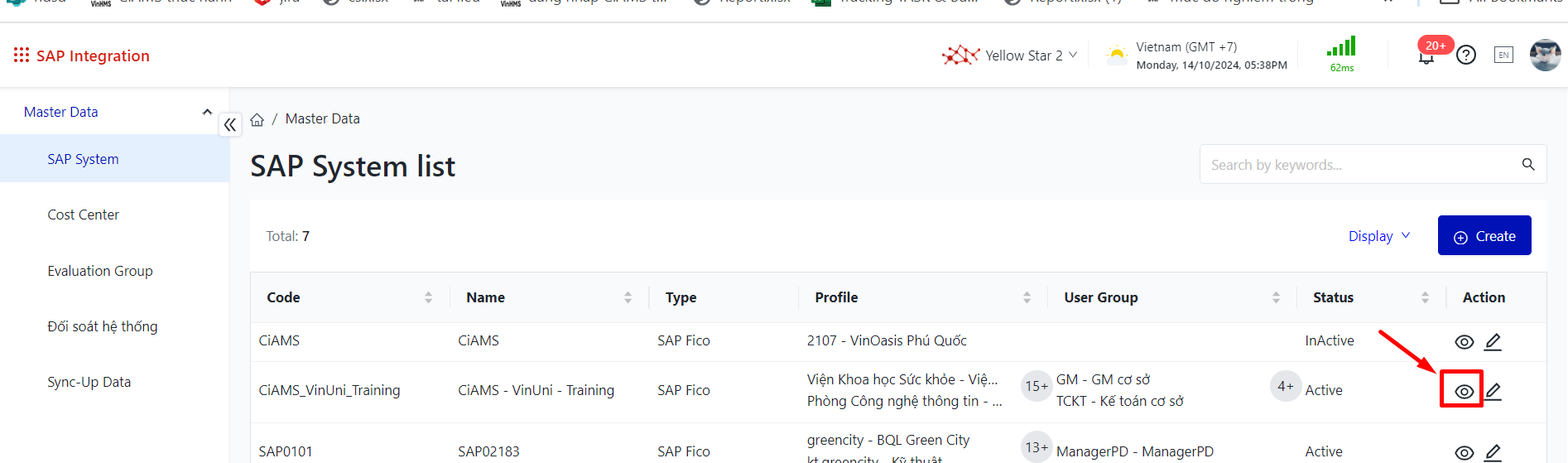1568x463 pixels.
Task: Expand the Display dropdown
Action: 1378,236
